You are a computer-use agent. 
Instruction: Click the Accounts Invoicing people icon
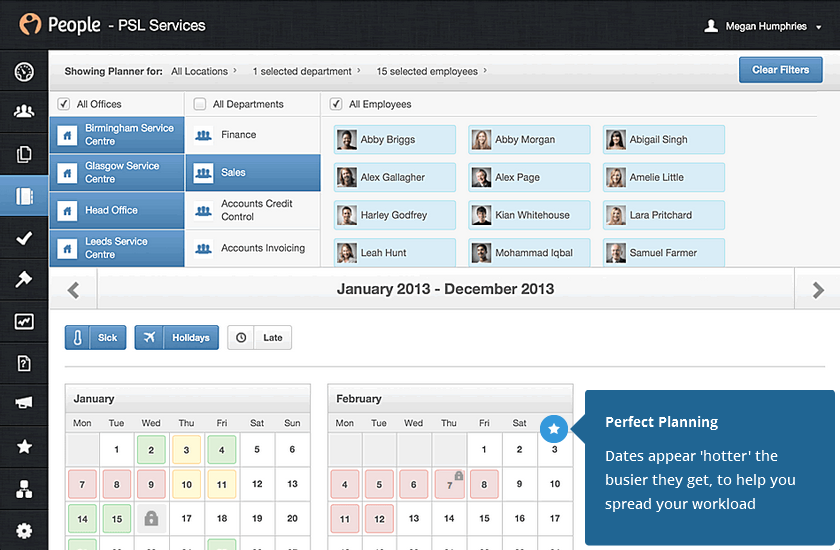coord(203,248)
